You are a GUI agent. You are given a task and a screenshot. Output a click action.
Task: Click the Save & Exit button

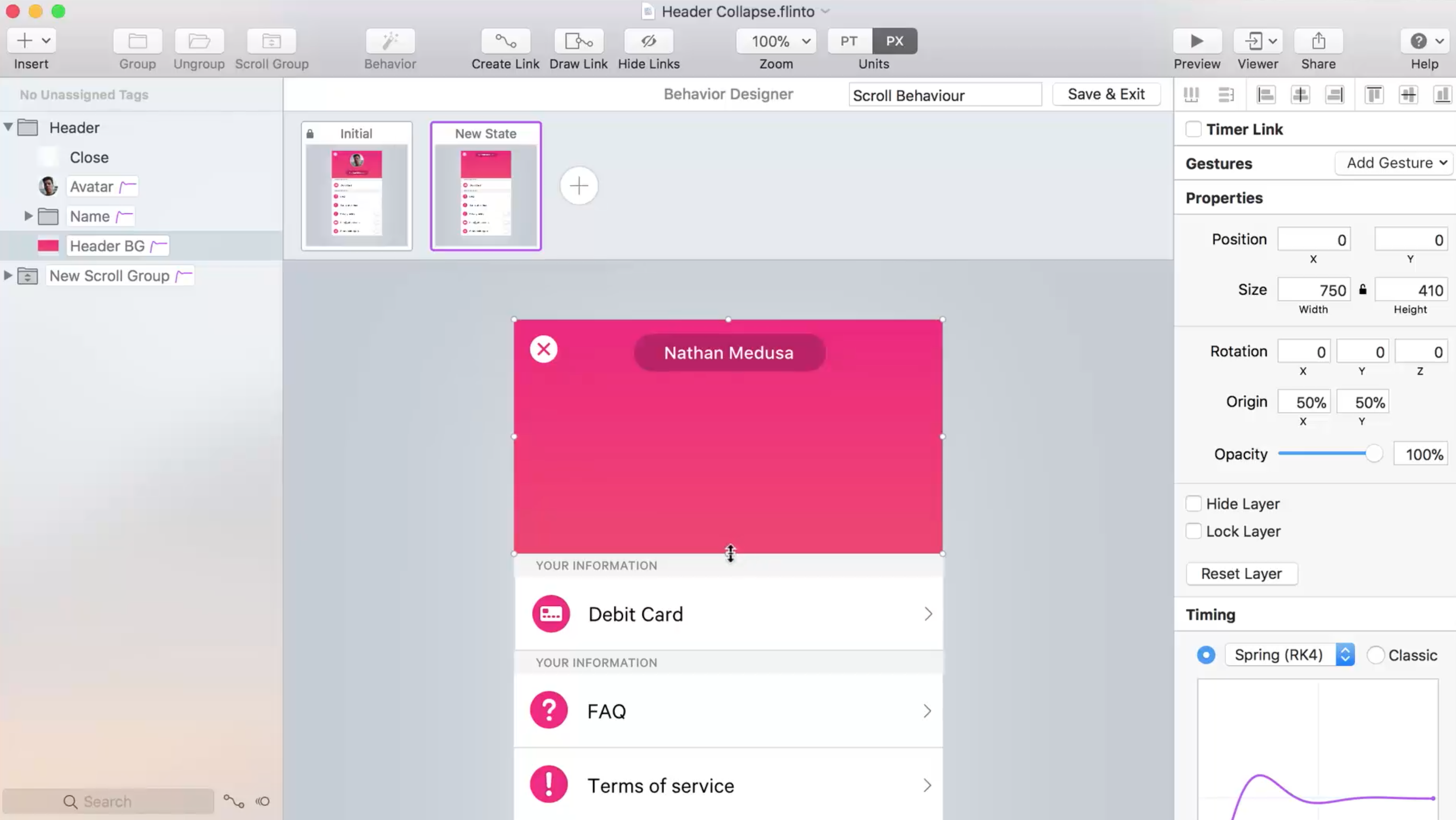pyautogui.click(x=1106, y=94)
